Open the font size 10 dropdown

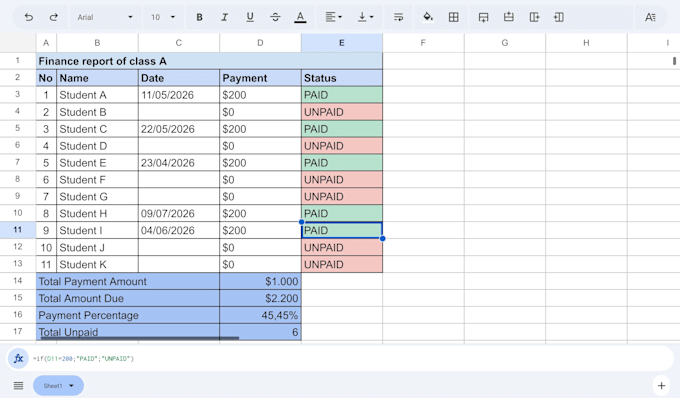[x=163, y=17]
